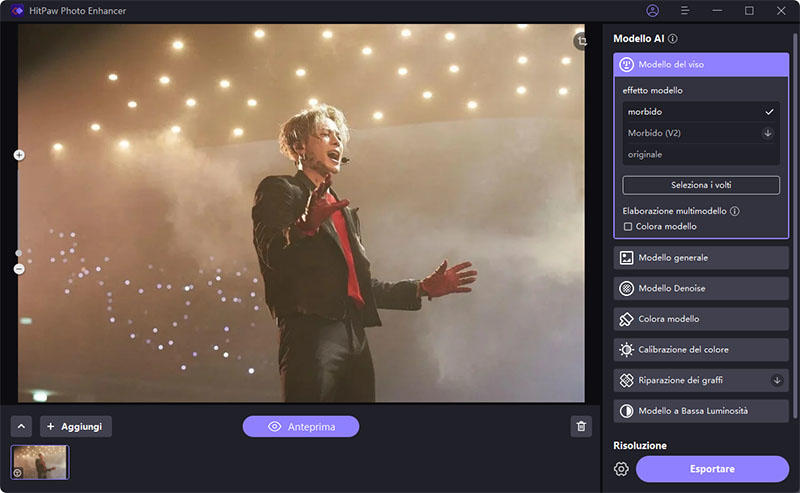This screenshot has width=800, height=493.
Task: Click the zoom in plus button
Action: 19,155
